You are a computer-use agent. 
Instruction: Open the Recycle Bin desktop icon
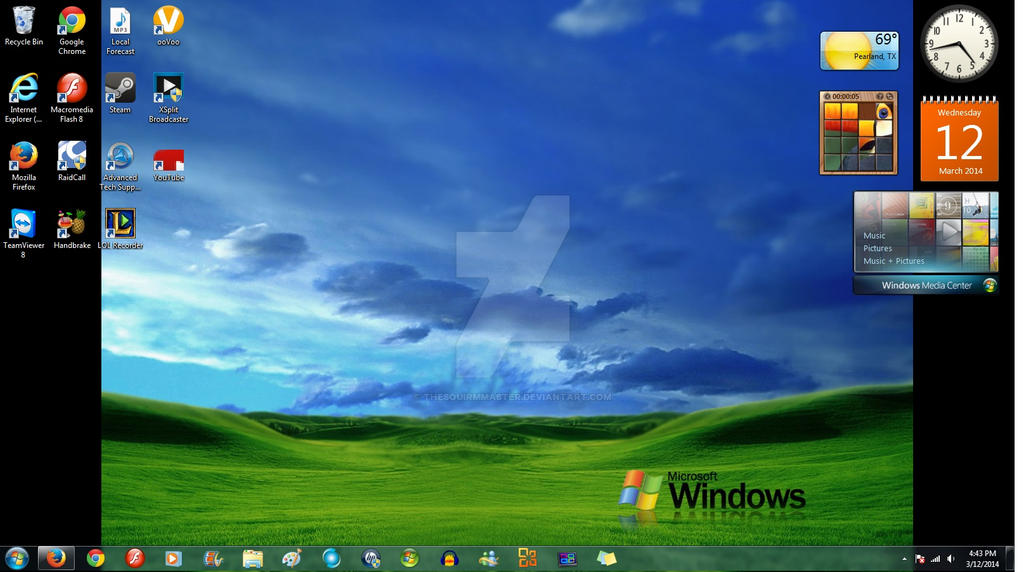pyautogui.click(x=24, y=26)
